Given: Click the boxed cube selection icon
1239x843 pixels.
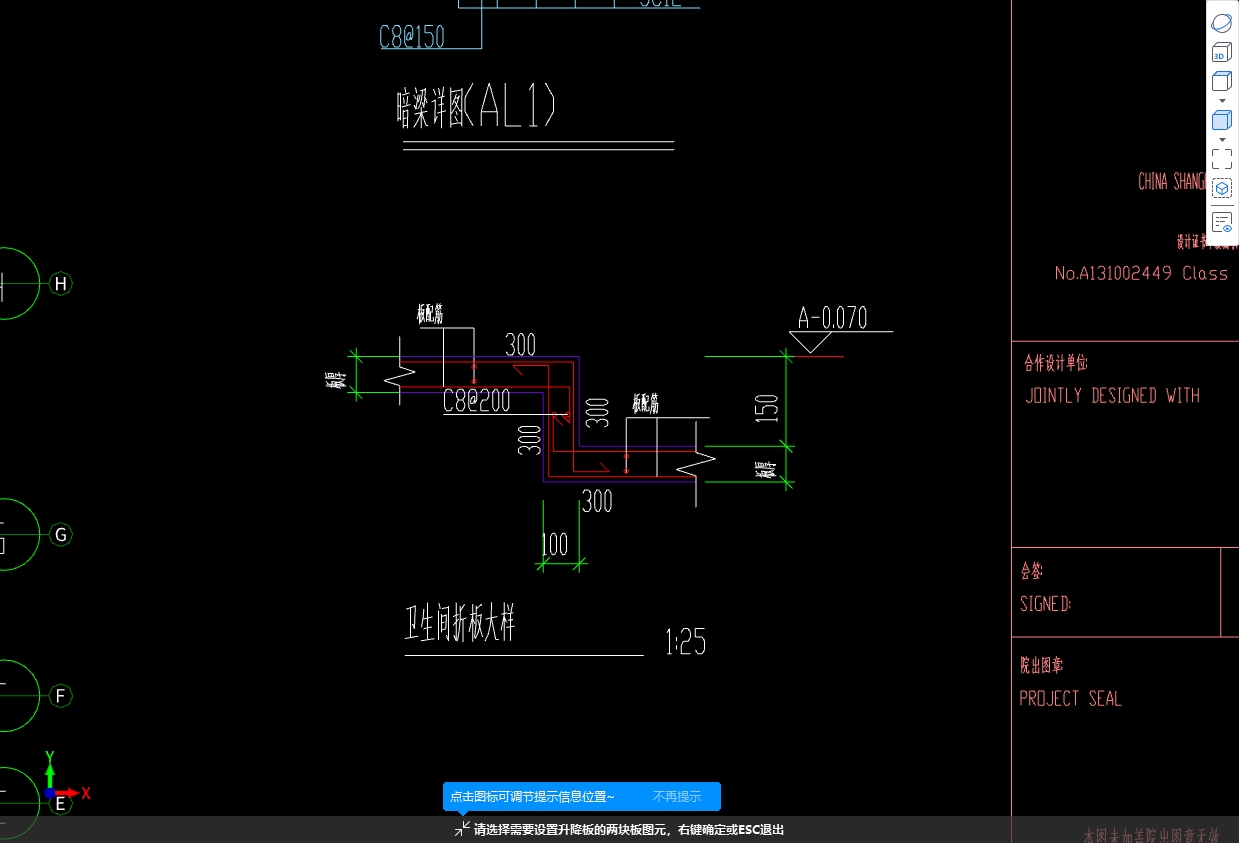Looking at the screenshot, I should [x=1221, y=188].
